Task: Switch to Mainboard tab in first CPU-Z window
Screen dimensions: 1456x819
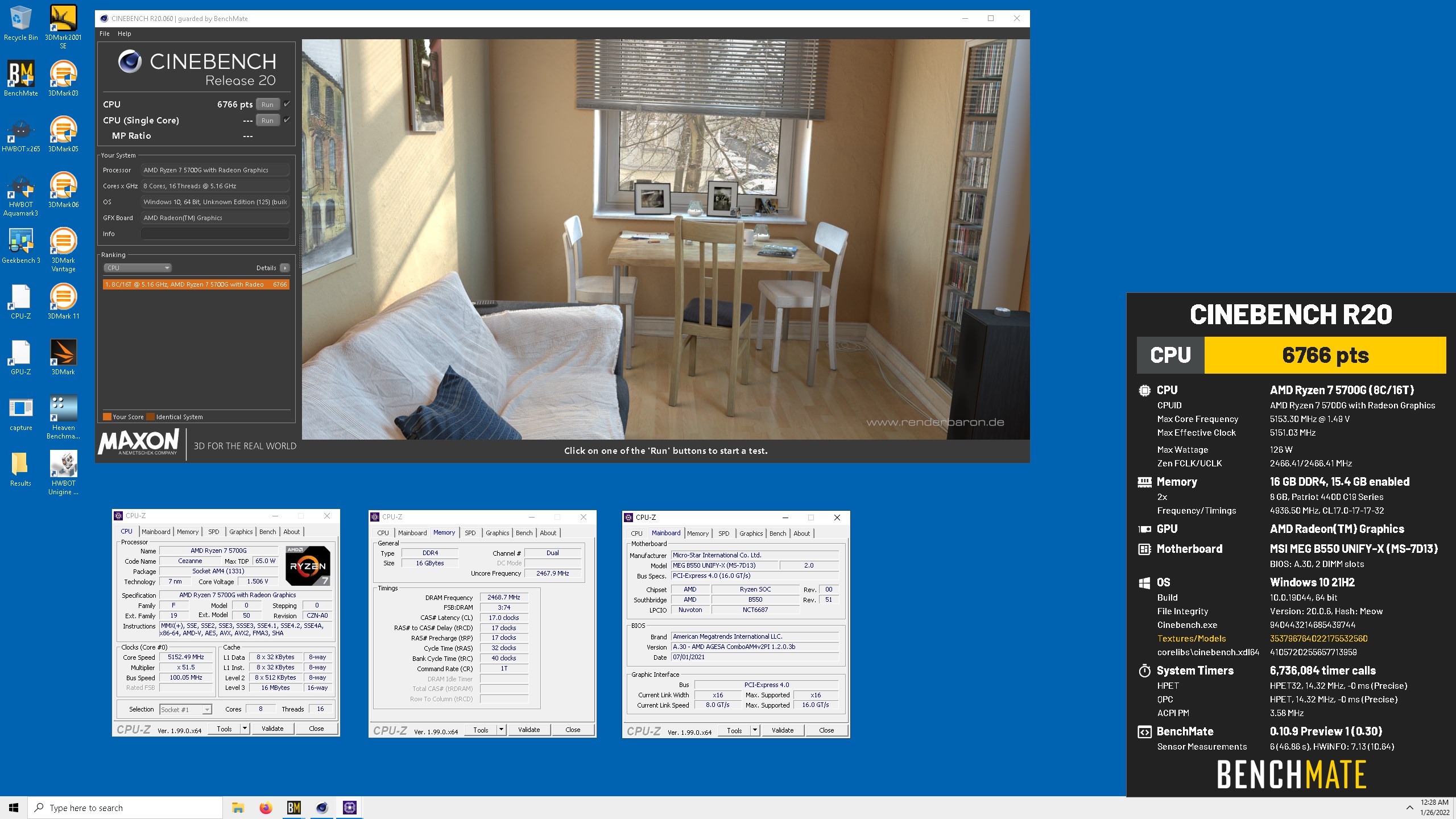Action: 156,532
